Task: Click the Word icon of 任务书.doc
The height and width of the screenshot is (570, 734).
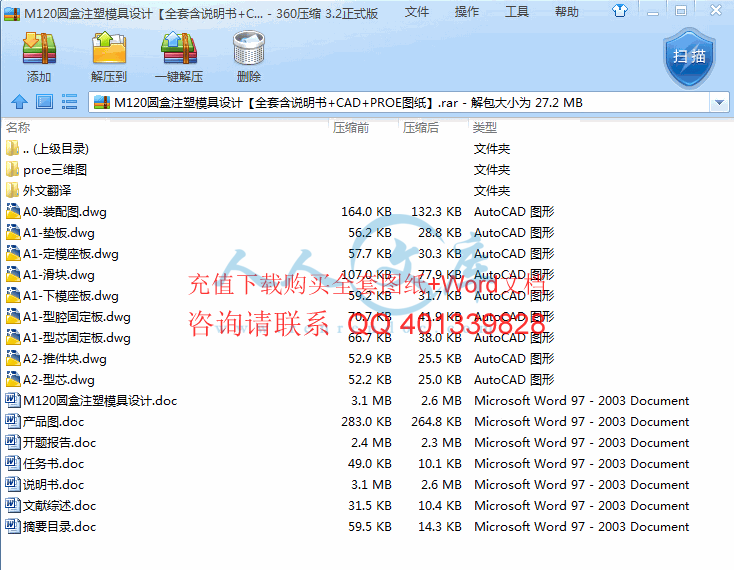Action: [13, 463]
